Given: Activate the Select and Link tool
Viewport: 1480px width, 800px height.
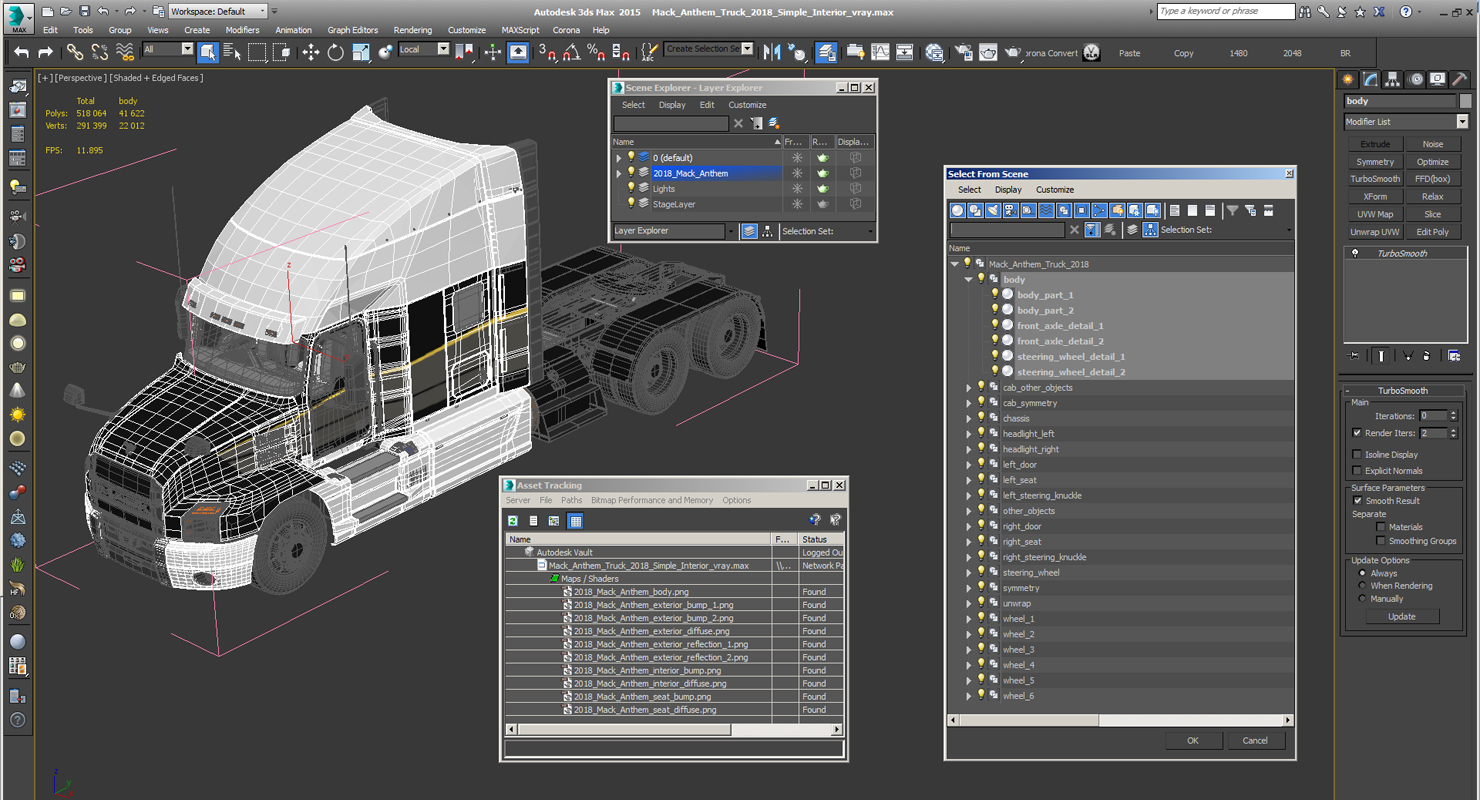Looking at the screenshot, I should (75, 53).
